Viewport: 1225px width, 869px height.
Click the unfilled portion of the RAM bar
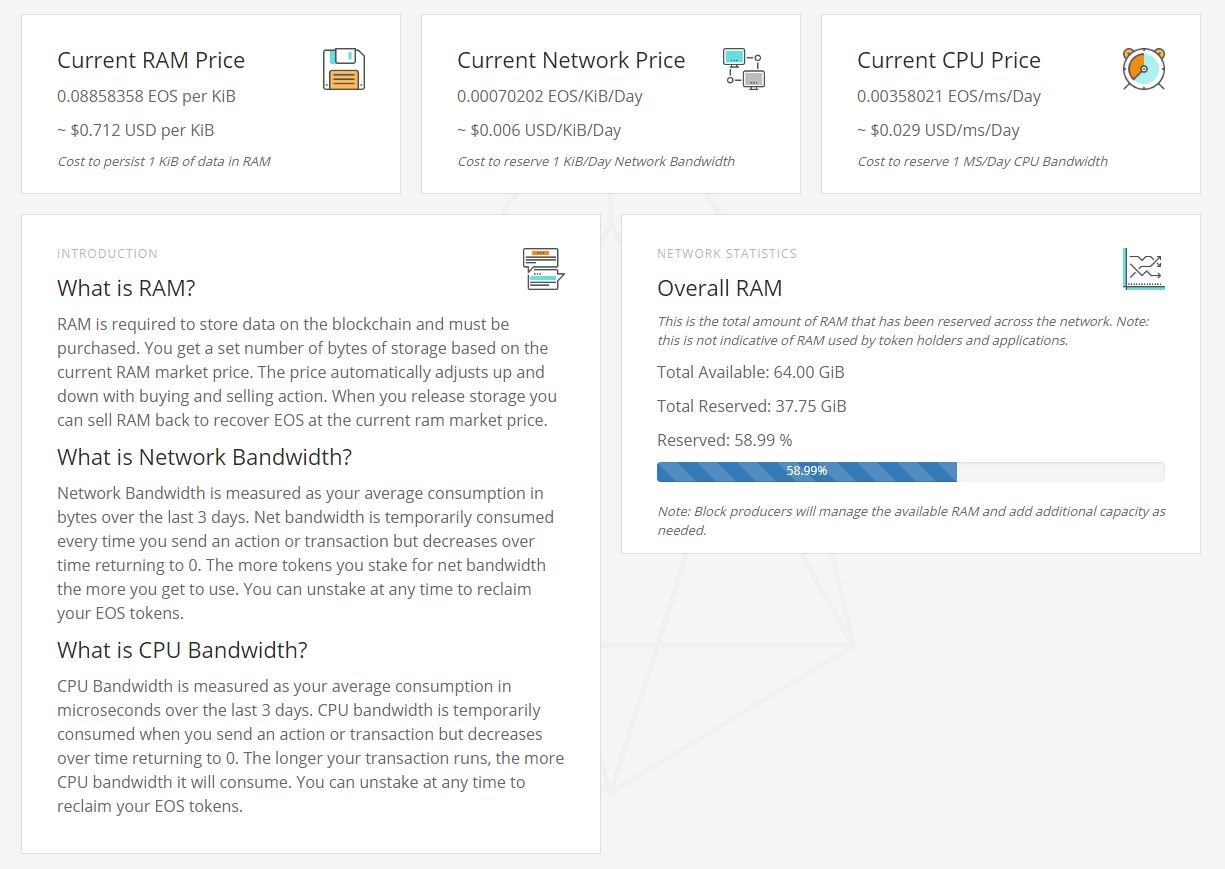point(1060,471)
